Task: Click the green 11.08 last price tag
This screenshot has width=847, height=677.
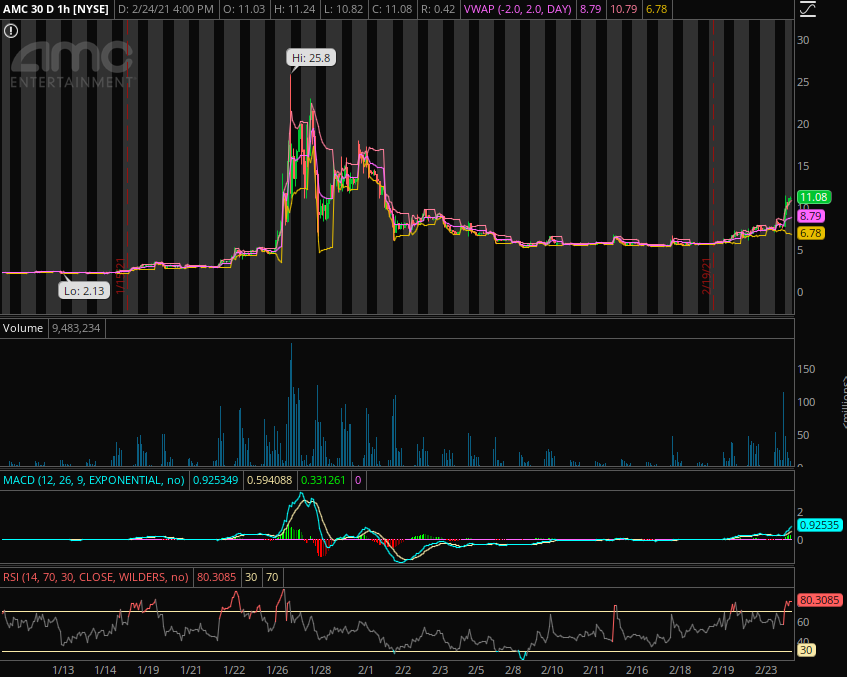Action: pyautogui.click(x=814, y=197)
